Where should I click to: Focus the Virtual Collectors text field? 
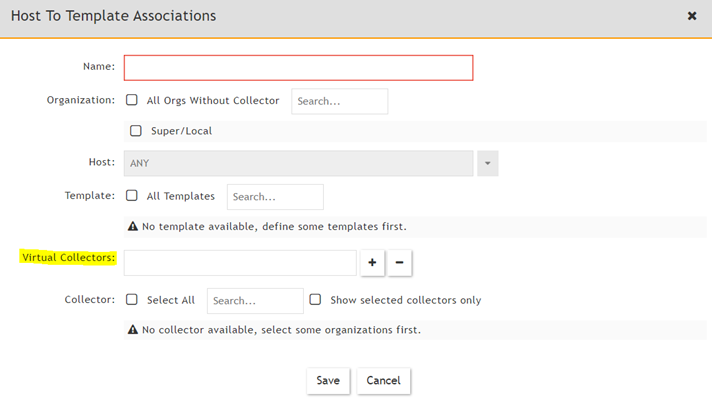240,262
